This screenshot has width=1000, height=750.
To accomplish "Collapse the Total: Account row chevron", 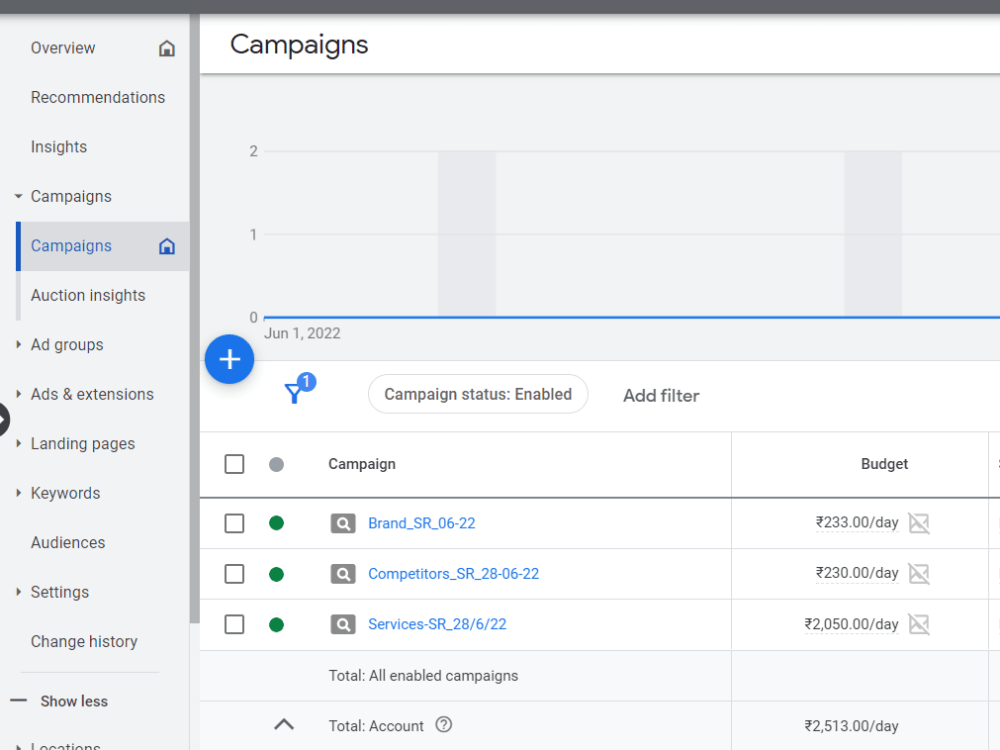I will pyautogui.click(x=284, y=724).
